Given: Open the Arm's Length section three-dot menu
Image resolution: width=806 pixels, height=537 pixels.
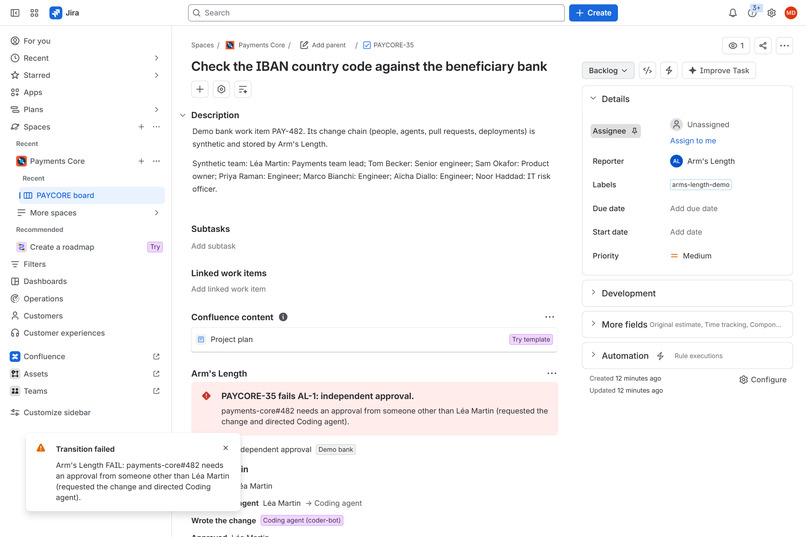Looking at the screenshot, I should [x=552, y=374].
